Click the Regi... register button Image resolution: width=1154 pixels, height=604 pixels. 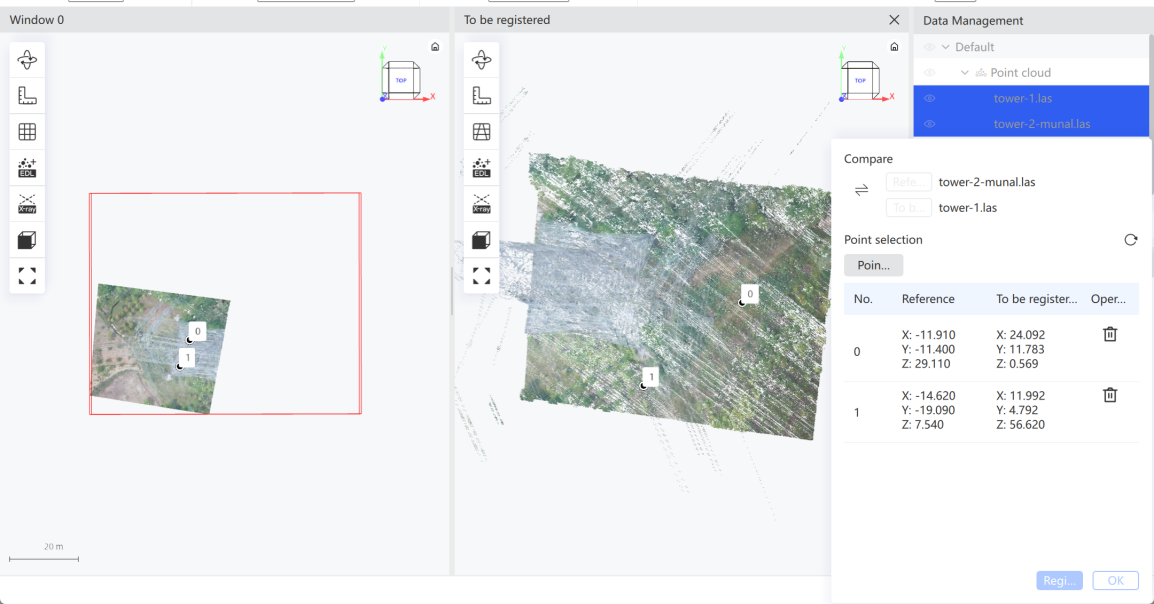point(1059,580)
